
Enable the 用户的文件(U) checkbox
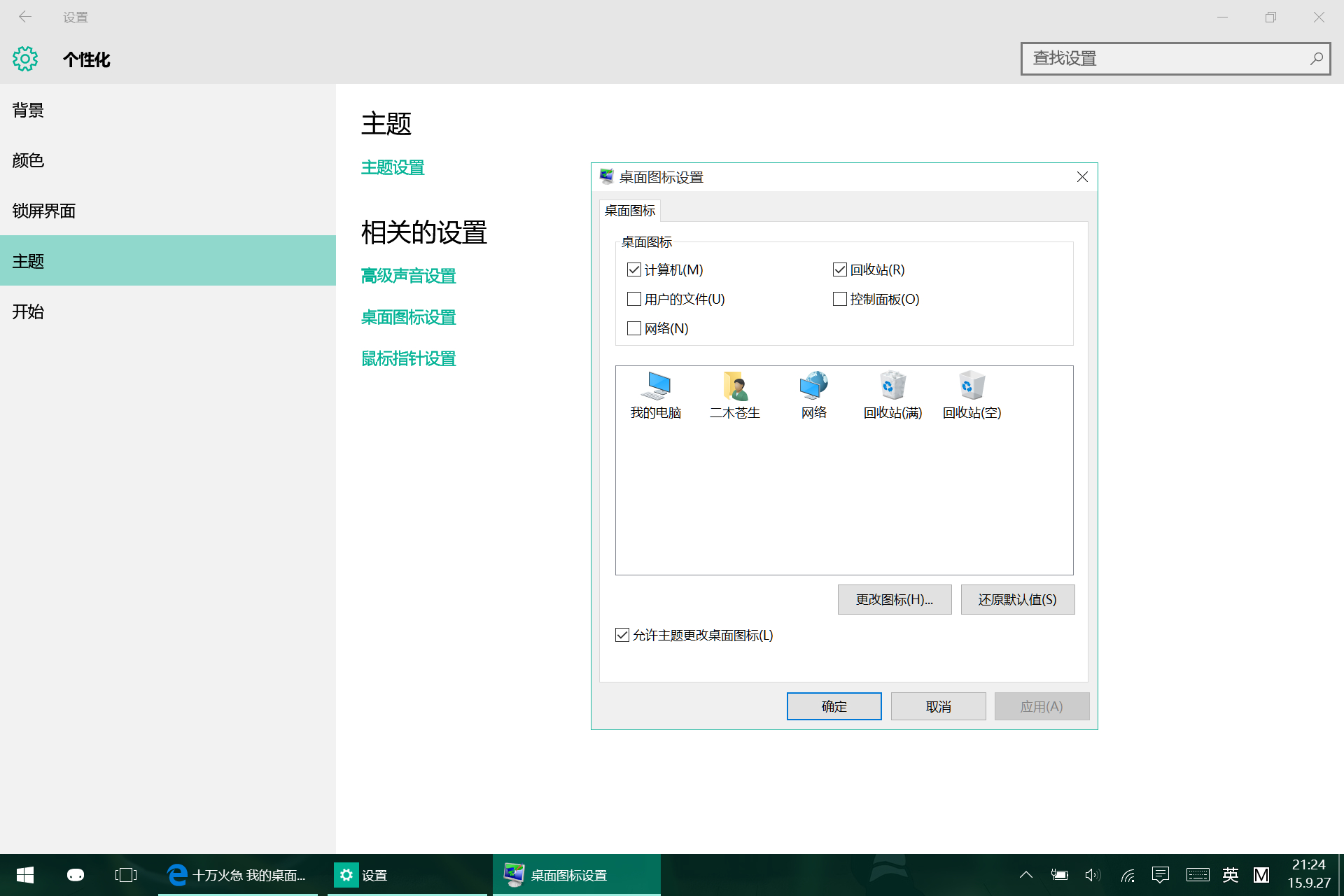click(634, 299)
